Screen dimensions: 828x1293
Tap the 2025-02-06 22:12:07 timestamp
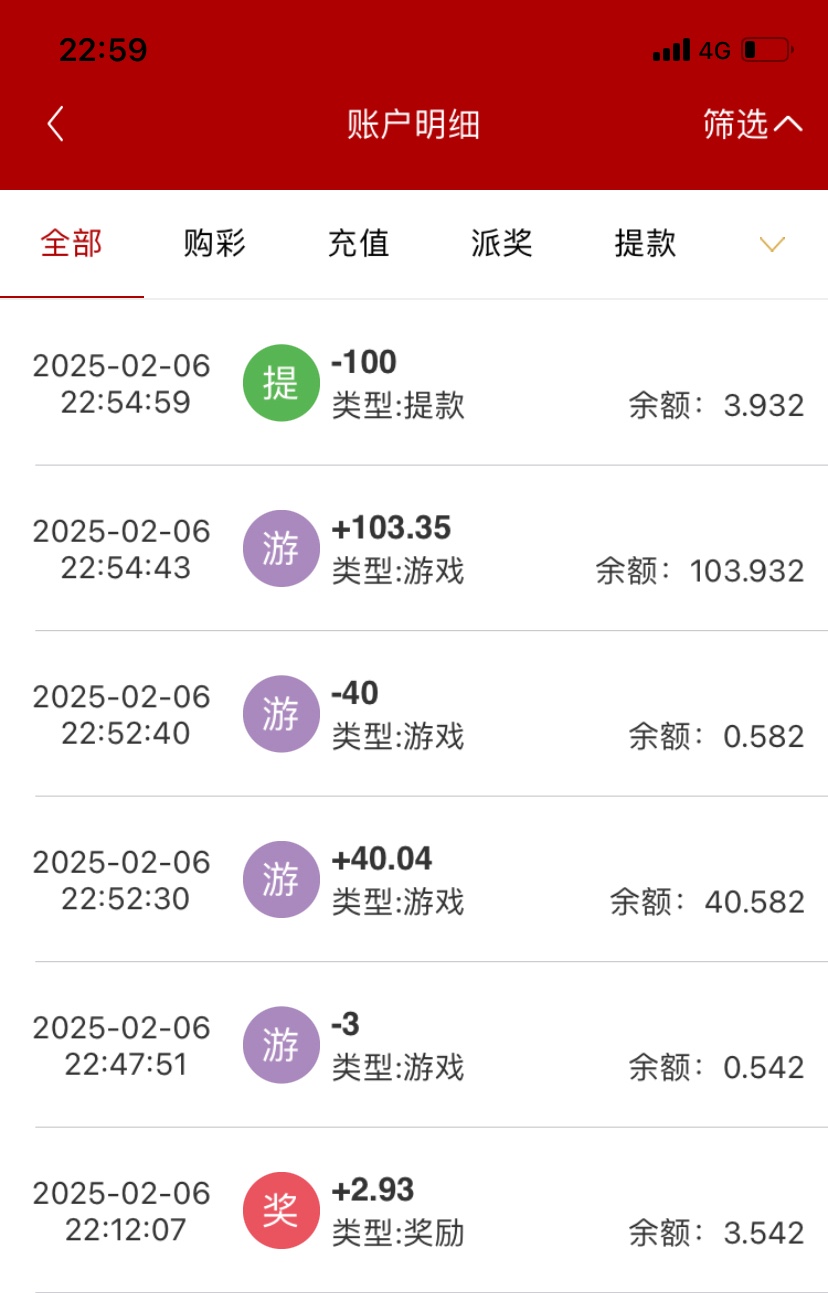click(x=122, y=1211)
